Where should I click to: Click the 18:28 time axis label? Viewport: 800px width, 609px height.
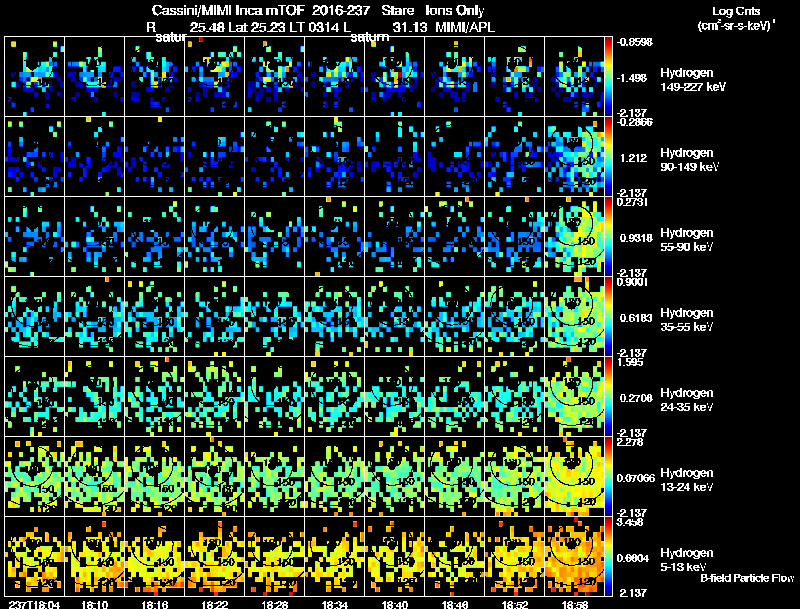[x=276, y=604]
